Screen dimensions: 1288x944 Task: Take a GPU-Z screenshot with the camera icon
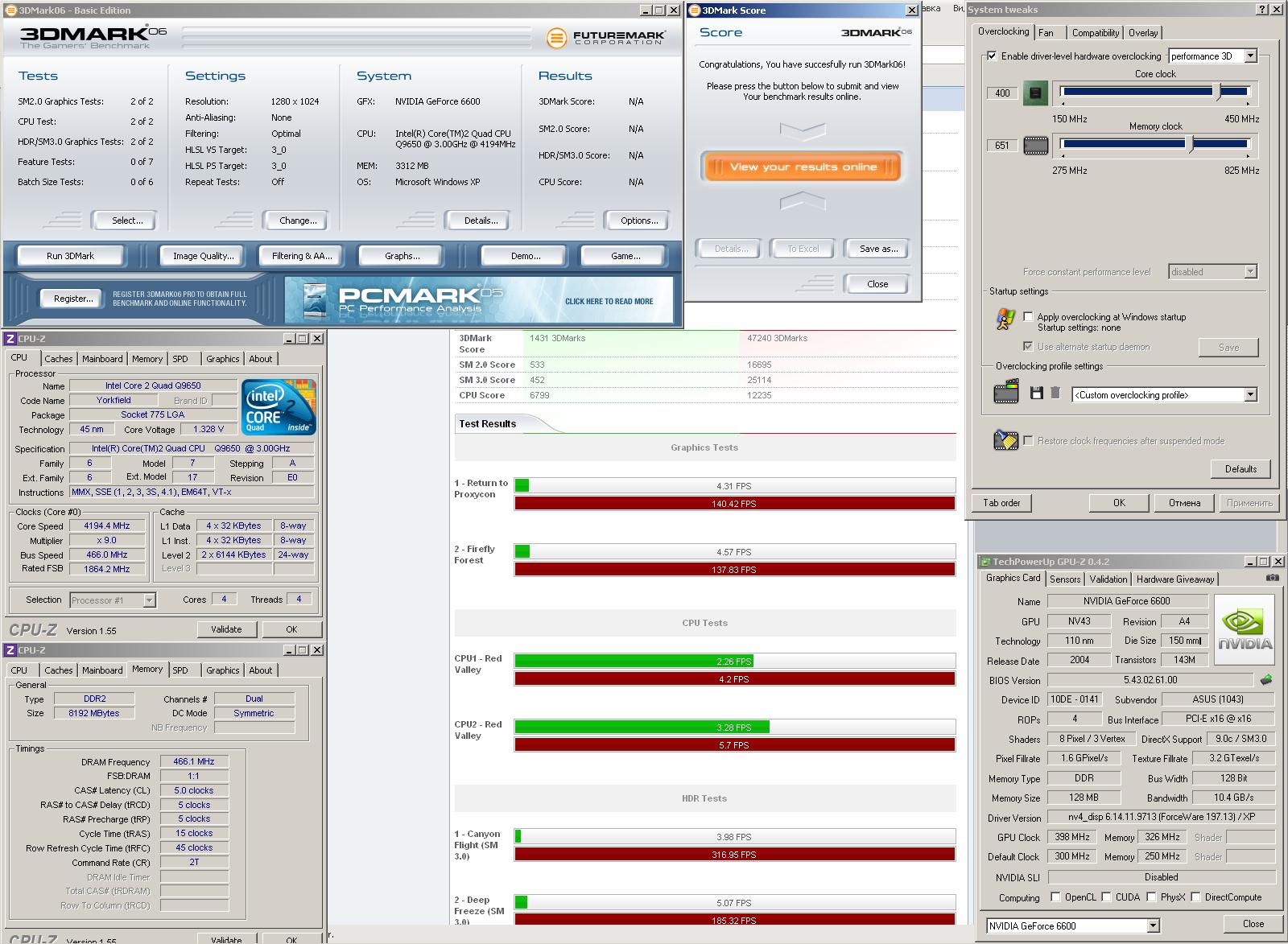pyautogui.click(x=1272, y=578)
